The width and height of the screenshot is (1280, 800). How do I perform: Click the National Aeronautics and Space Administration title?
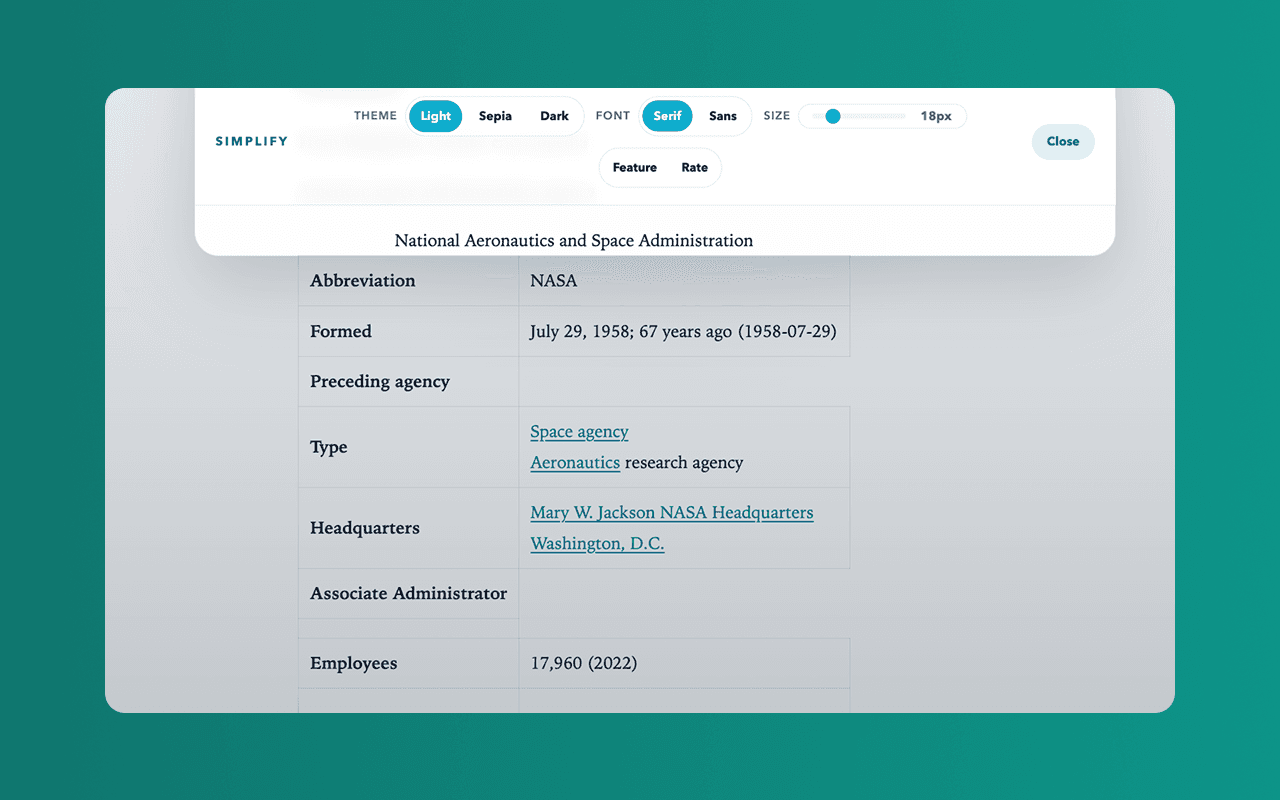[x=573, y=241]
